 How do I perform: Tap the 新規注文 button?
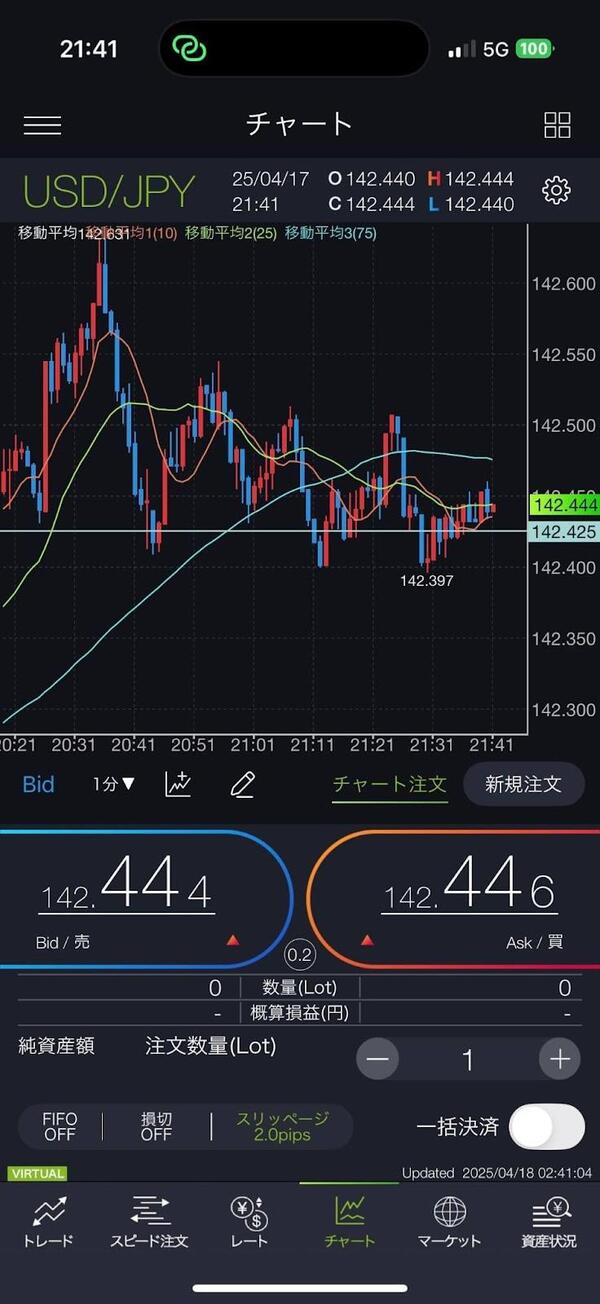pyautogui.click(x=523, y=784)
